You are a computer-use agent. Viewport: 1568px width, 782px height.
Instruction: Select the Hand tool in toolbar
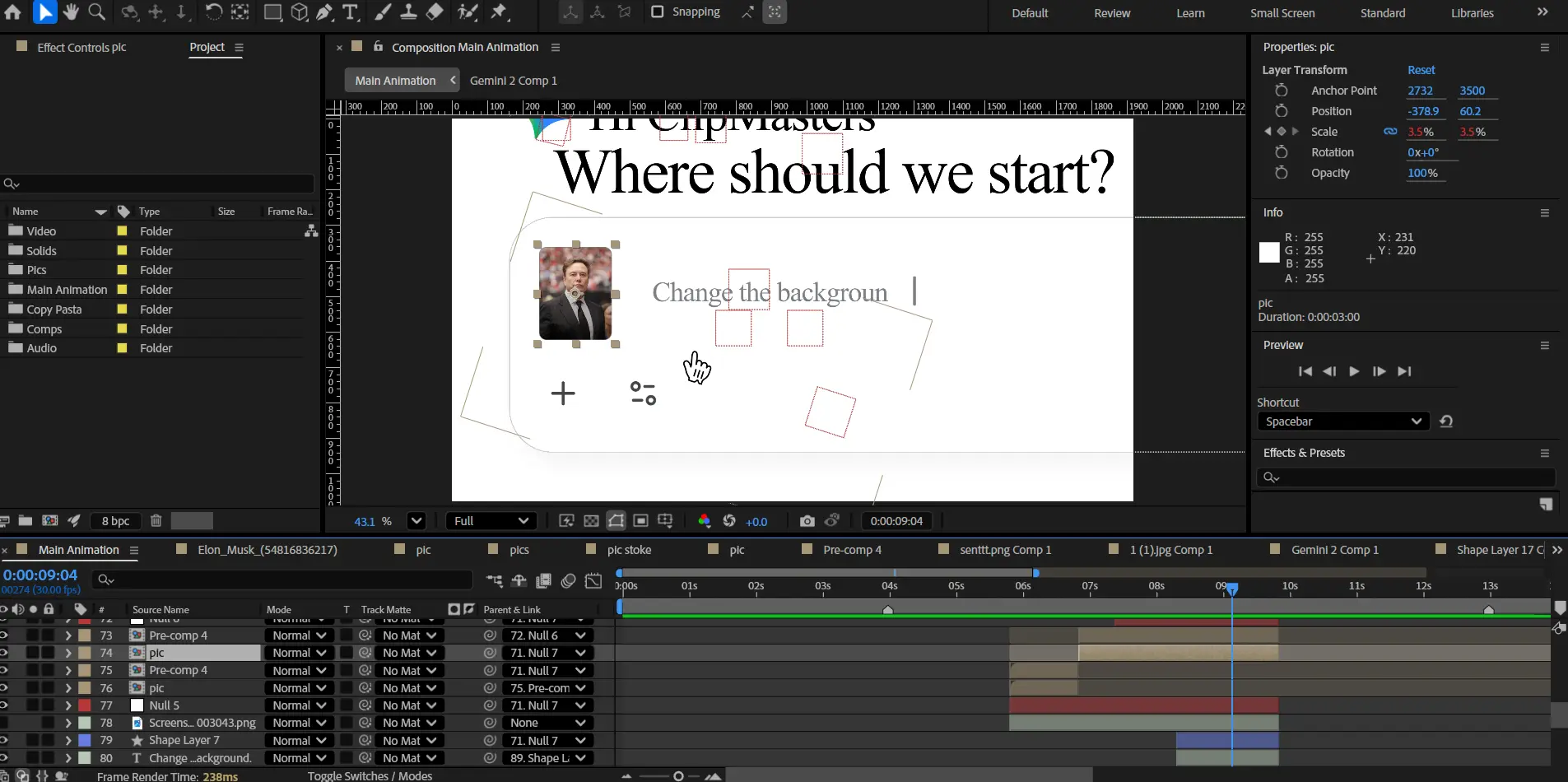[x=71, y=12]
